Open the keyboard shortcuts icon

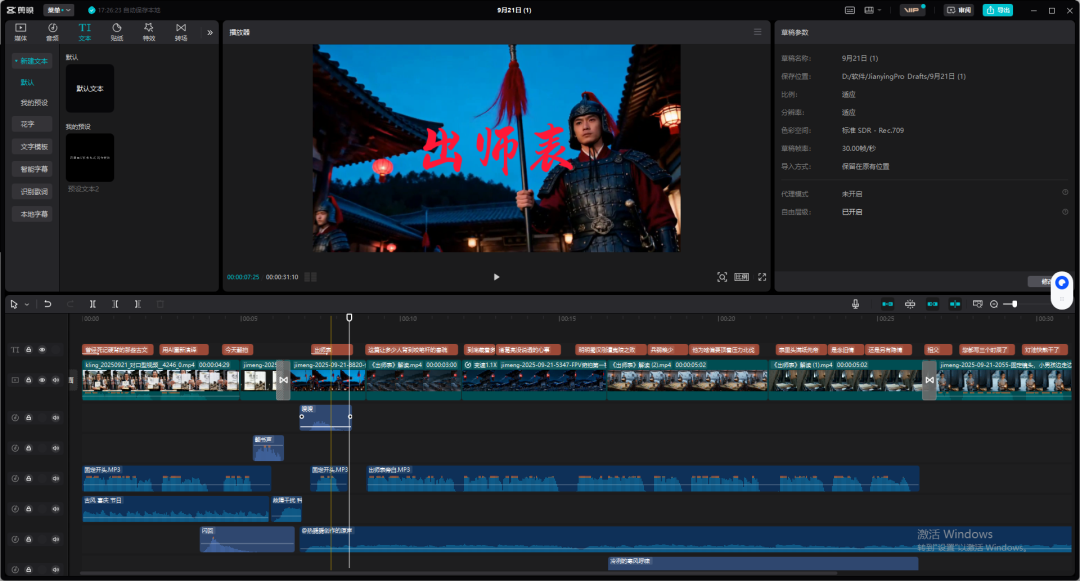850,10
